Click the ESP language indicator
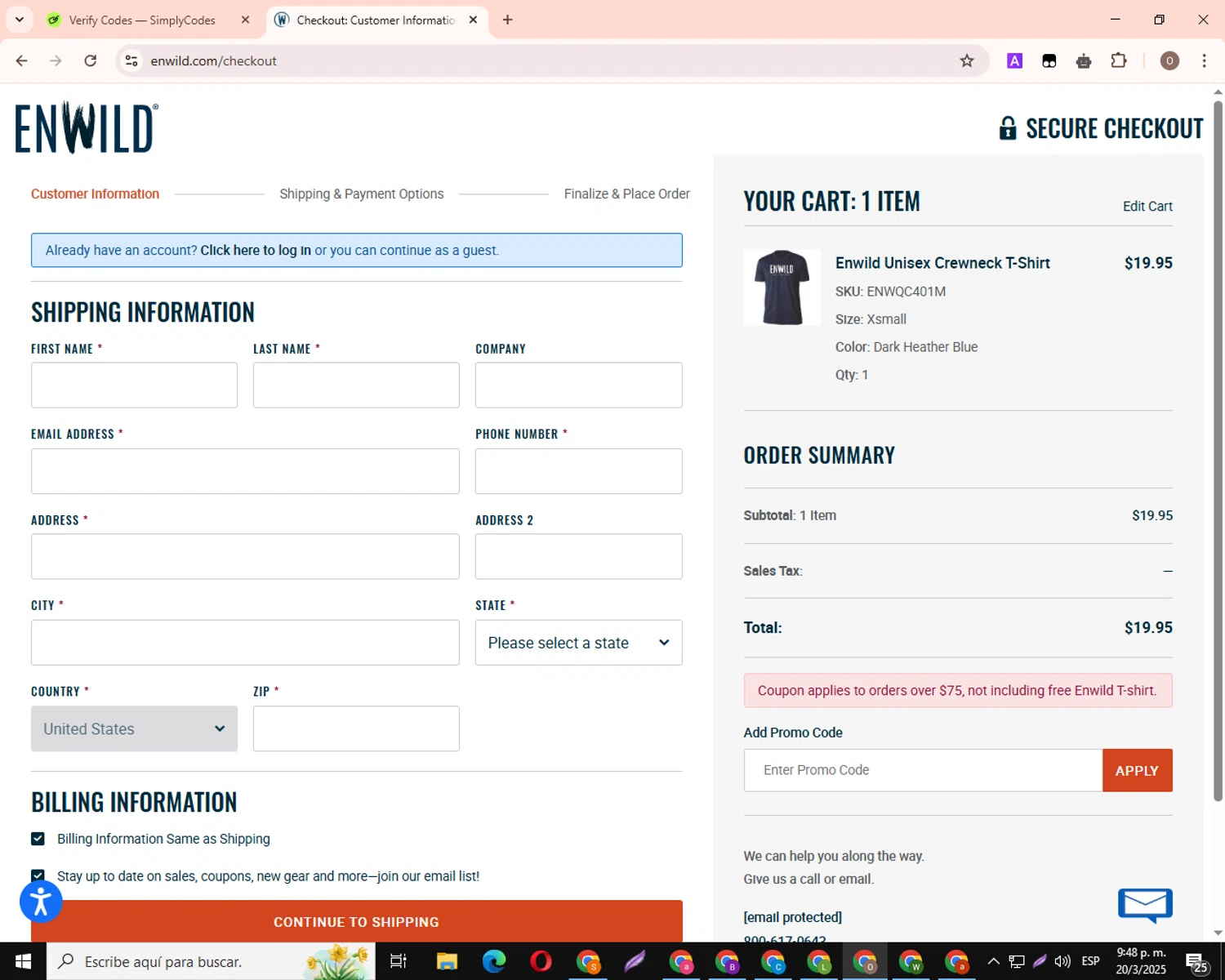Screen dimensions: 1225x980 1090,961
